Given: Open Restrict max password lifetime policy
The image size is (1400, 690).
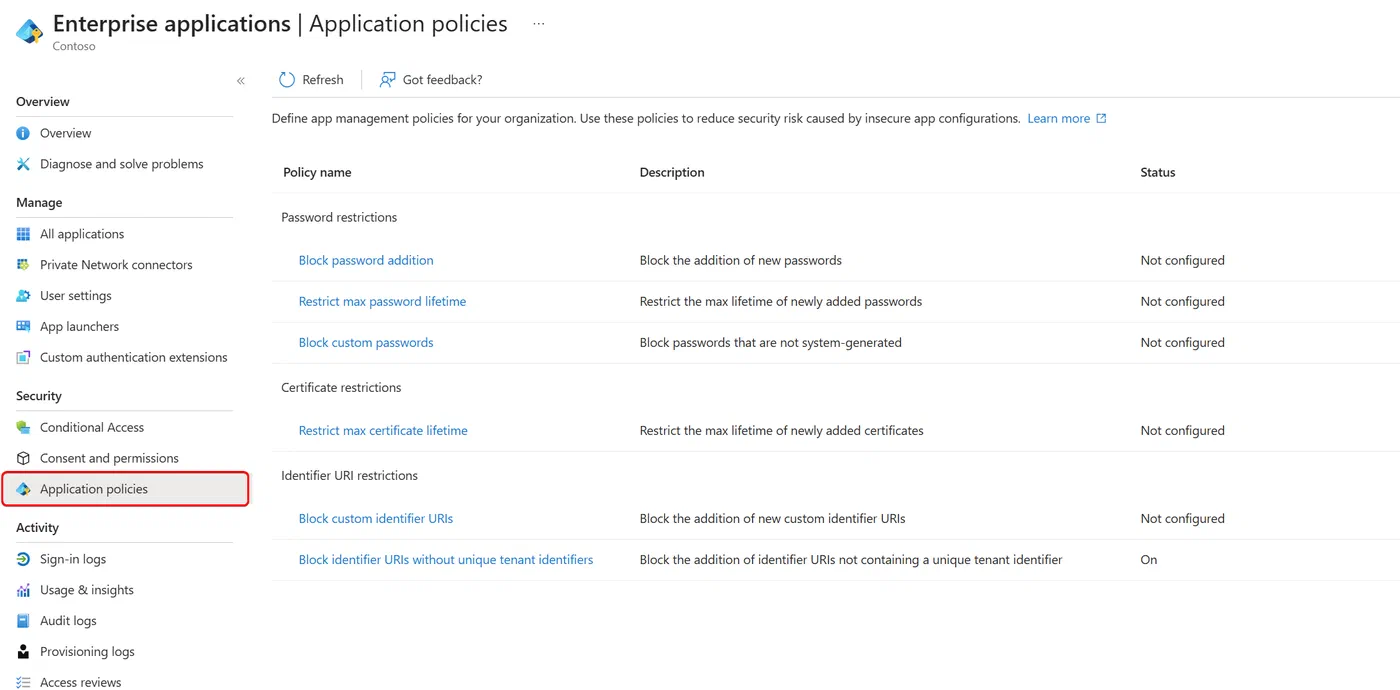Looking at the screenshot, I should (x=382, y=301).
